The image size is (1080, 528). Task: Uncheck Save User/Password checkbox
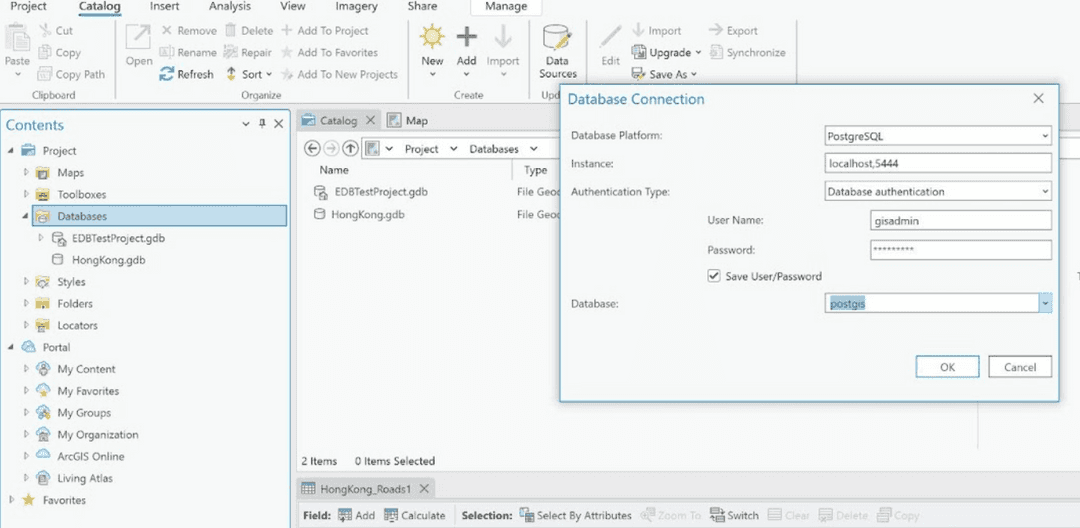click(714, 276)
